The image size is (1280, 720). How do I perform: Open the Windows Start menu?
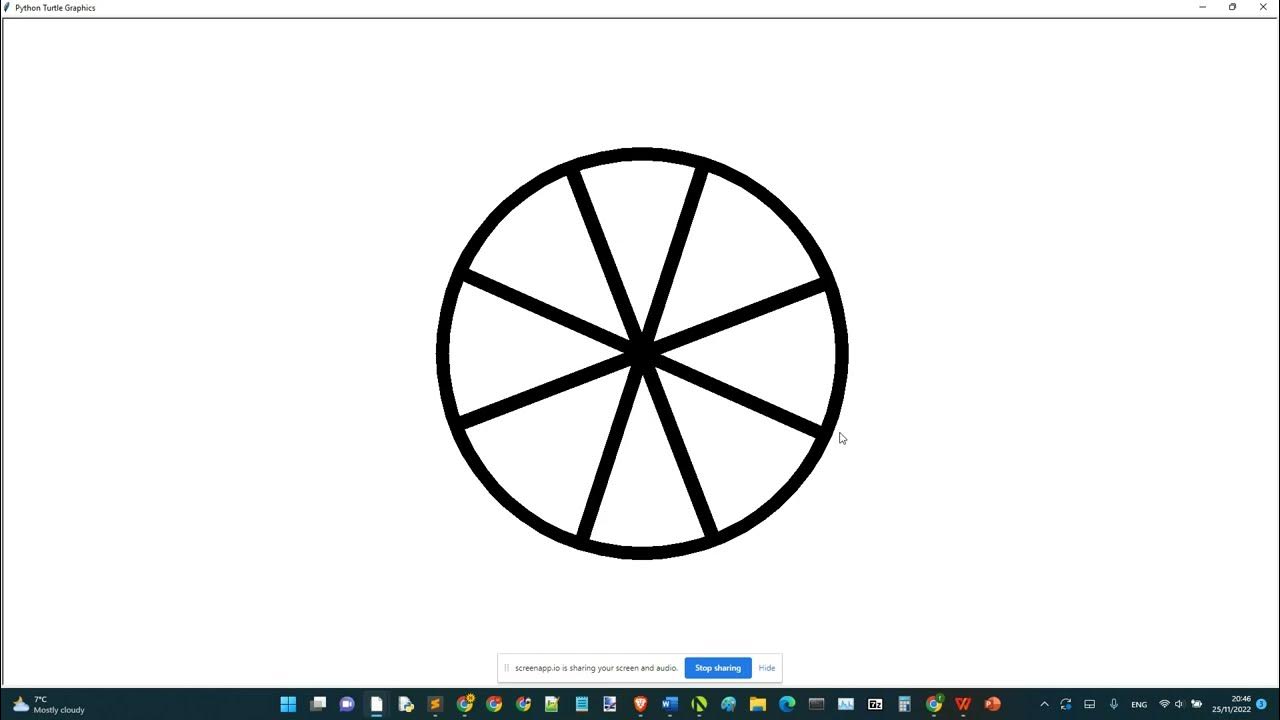pos(288,704)
